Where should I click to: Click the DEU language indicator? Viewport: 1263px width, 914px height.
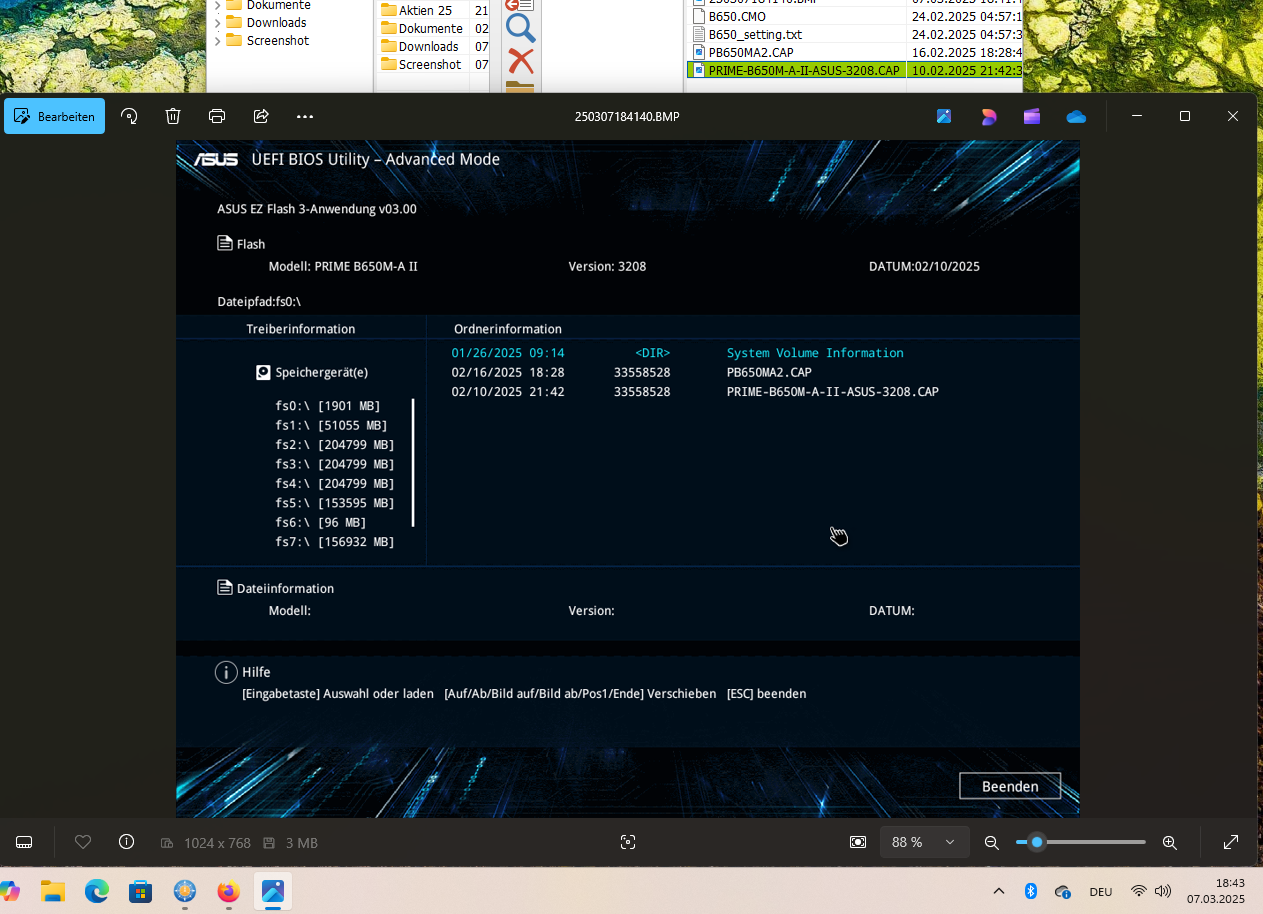click(1101, 892)
